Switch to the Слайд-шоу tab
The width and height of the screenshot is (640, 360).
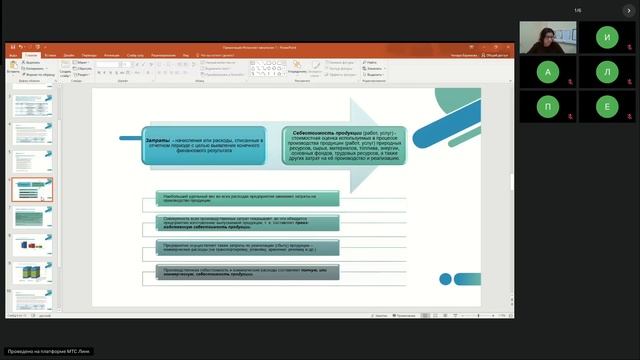(135, 55)
